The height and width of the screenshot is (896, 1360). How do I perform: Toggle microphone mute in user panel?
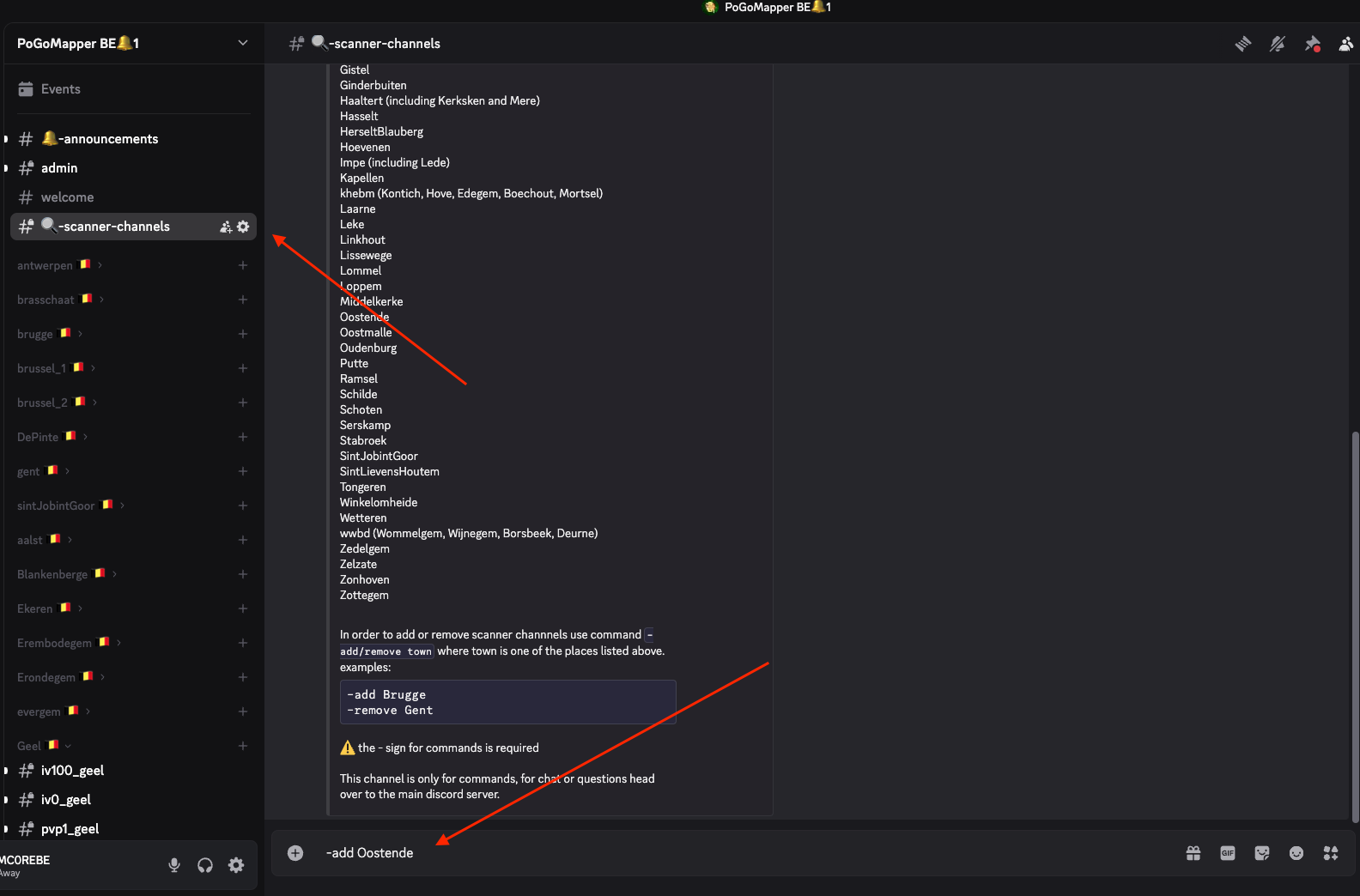click(174, 865)
